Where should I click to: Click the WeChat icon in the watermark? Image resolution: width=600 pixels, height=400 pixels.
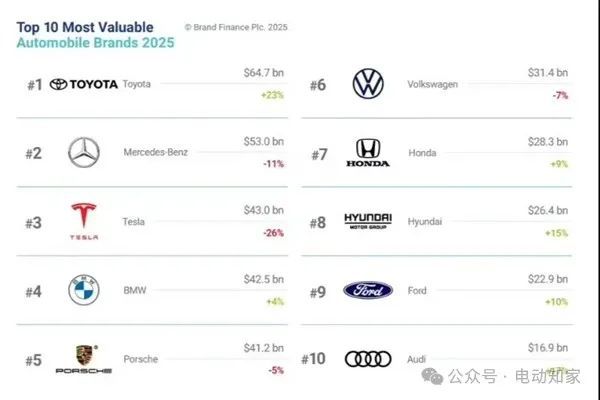[432, 376]
